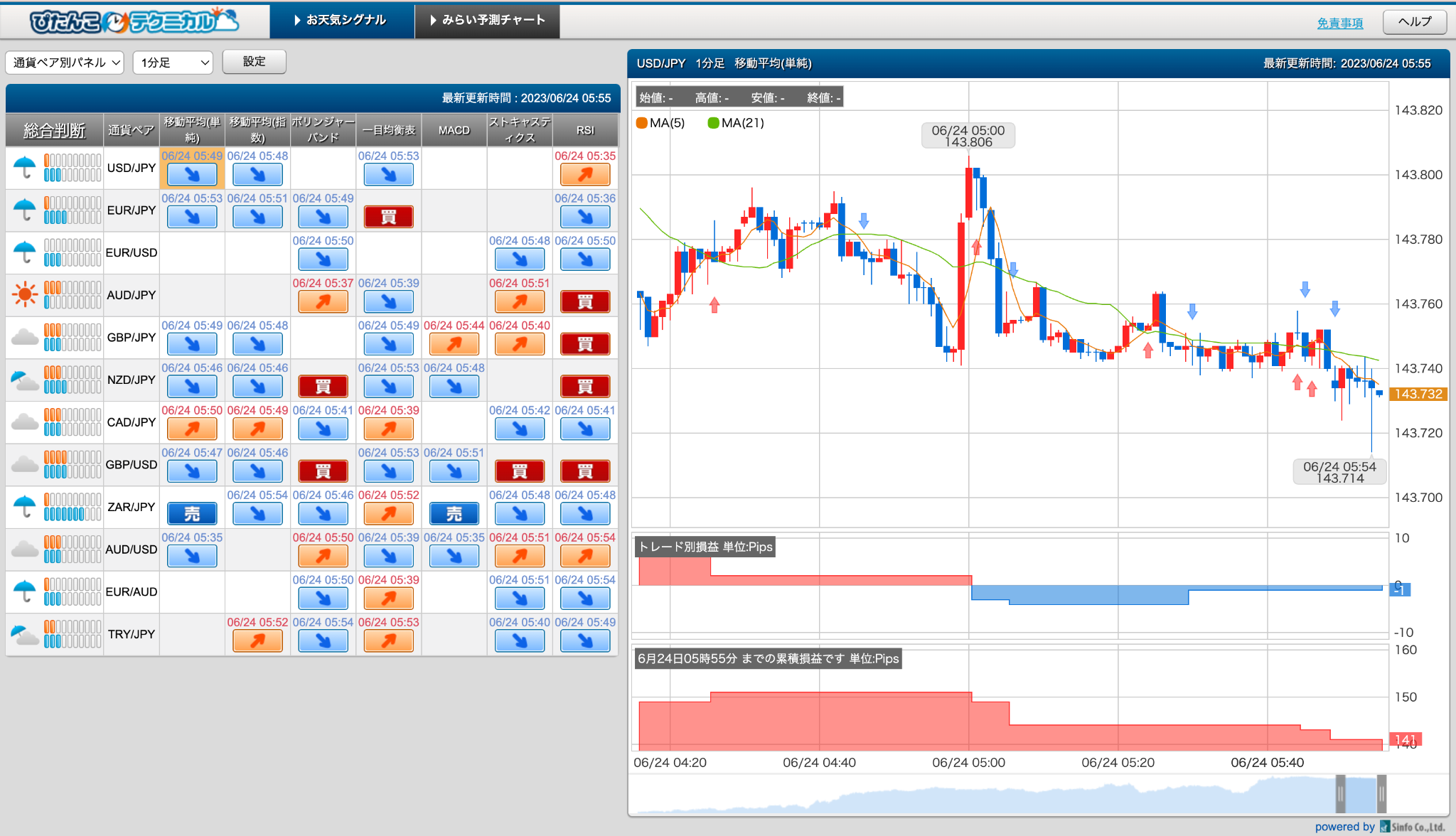The height and width of the screenshot is (836, 1456).
Task: Toggle MA(5) orange legend marker
Action: pyautogui.click(x=642, y=123)
